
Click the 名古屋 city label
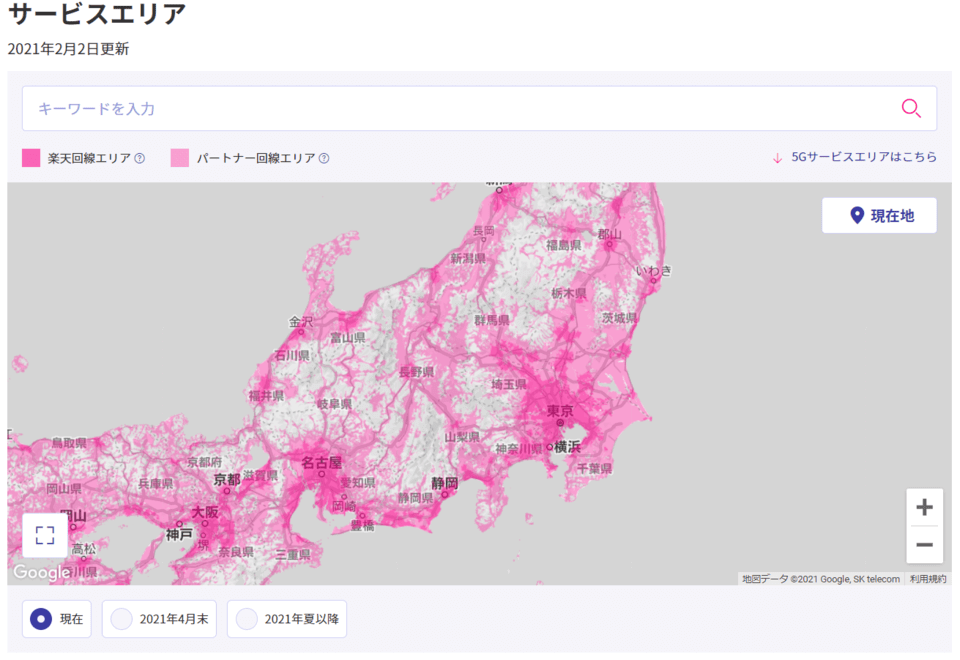[322, 463]
